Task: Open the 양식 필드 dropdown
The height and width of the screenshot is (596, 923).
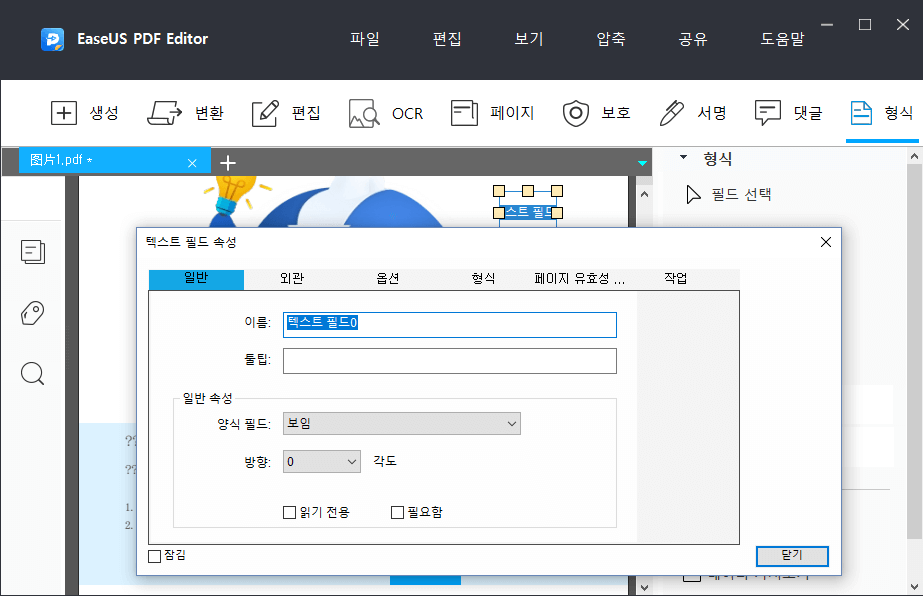Action: 400,423
